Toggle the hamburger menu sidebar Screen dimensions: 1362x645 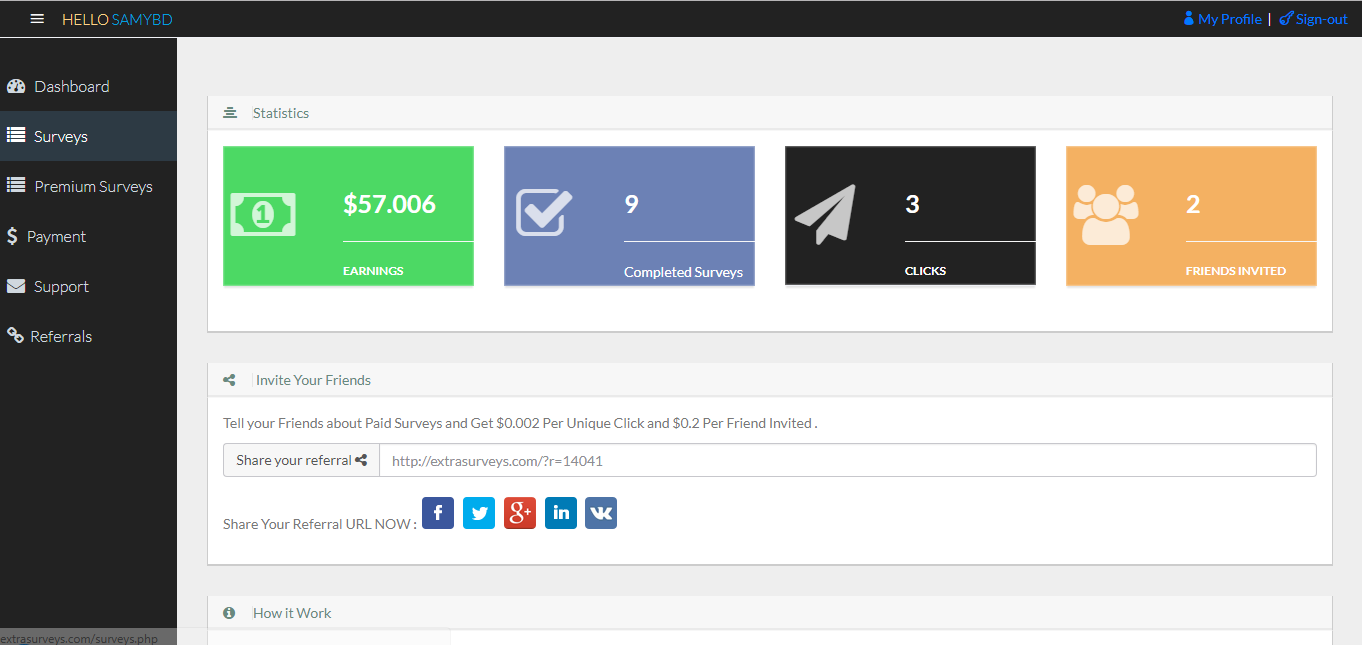[38, 19]
